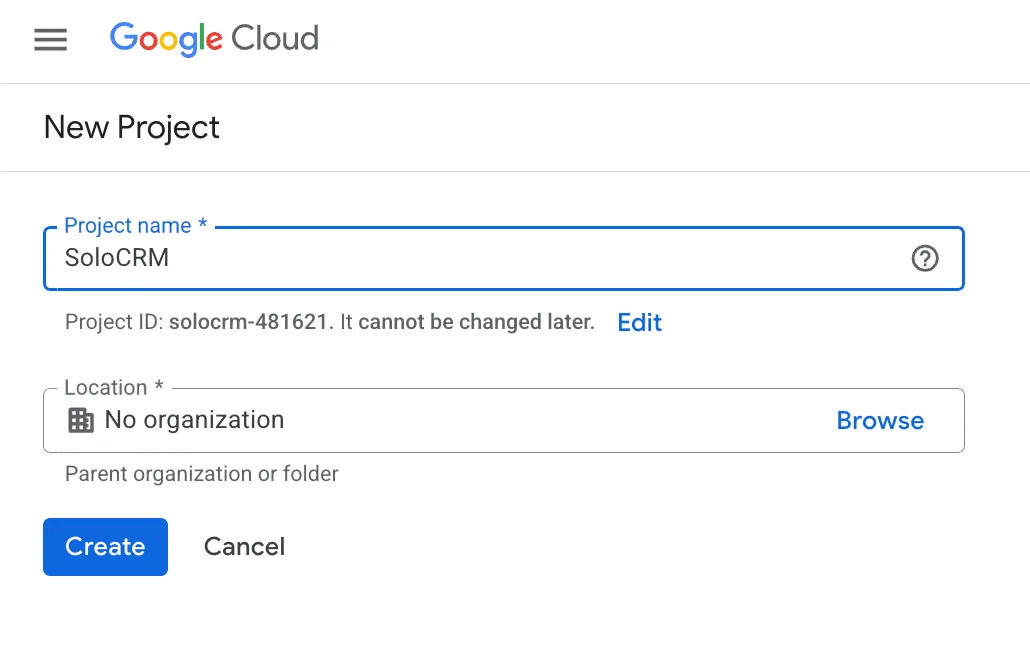This screenshot has width=1030, height=668.
Task: Click the Parent organization or folder hint text
Action: 201,474
